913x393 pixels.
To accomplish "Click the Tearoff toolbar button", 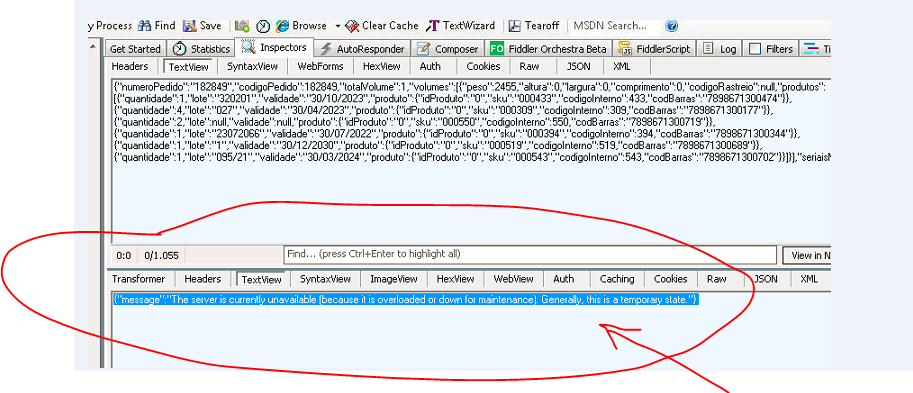I will click(534, 26).
